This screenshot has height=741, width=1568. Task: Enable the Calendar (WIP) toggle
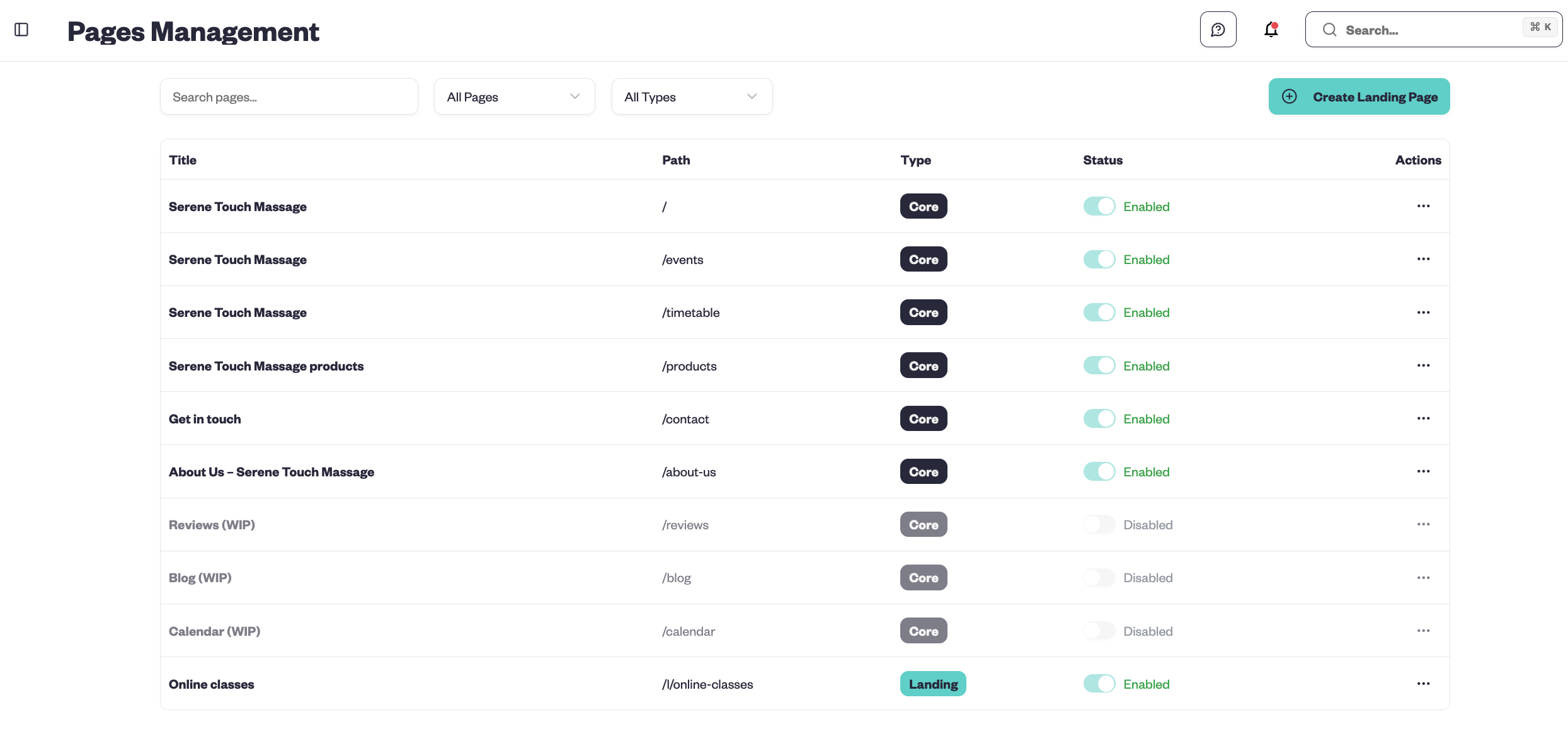coord(1099,631)
